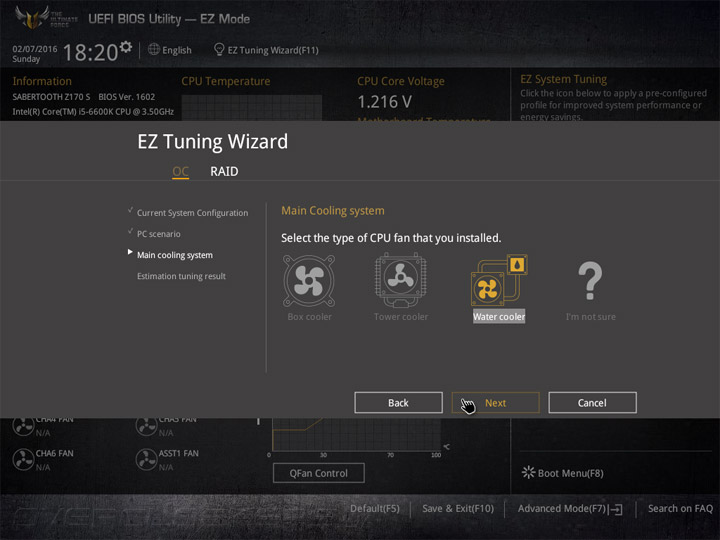
Task: Click the ASST1 FAN icon
Action: coord(146,460)
